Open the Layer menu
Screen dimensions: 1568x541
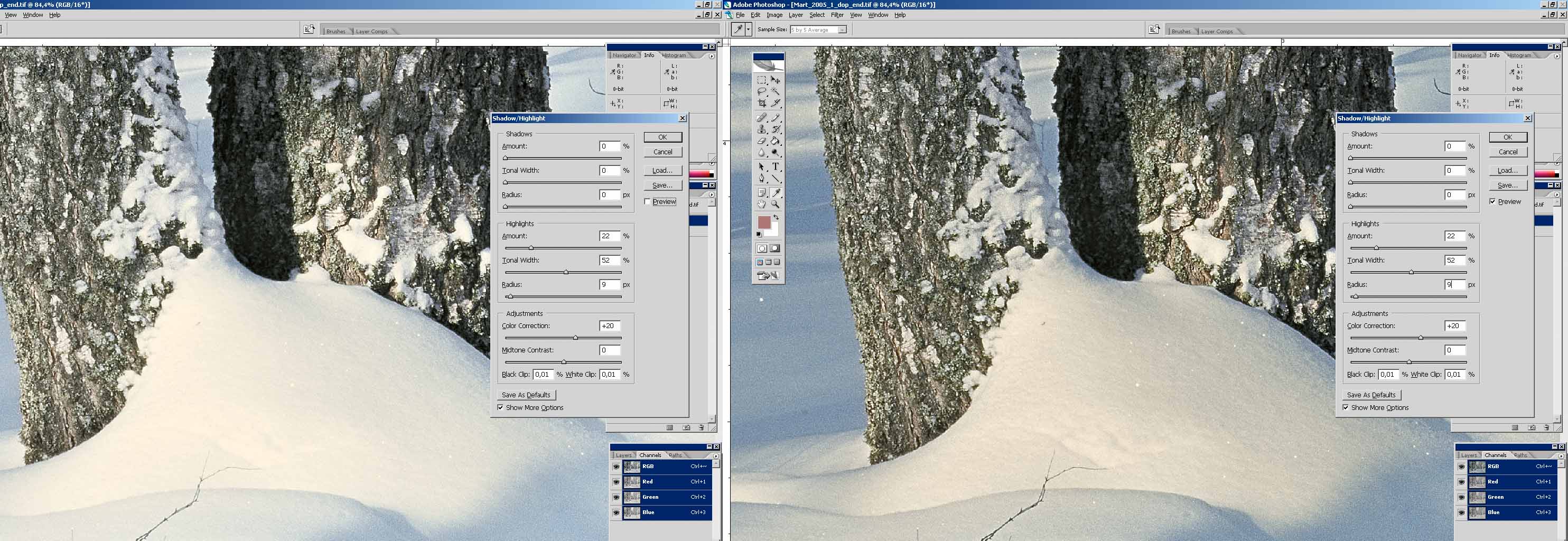(796, 15)
